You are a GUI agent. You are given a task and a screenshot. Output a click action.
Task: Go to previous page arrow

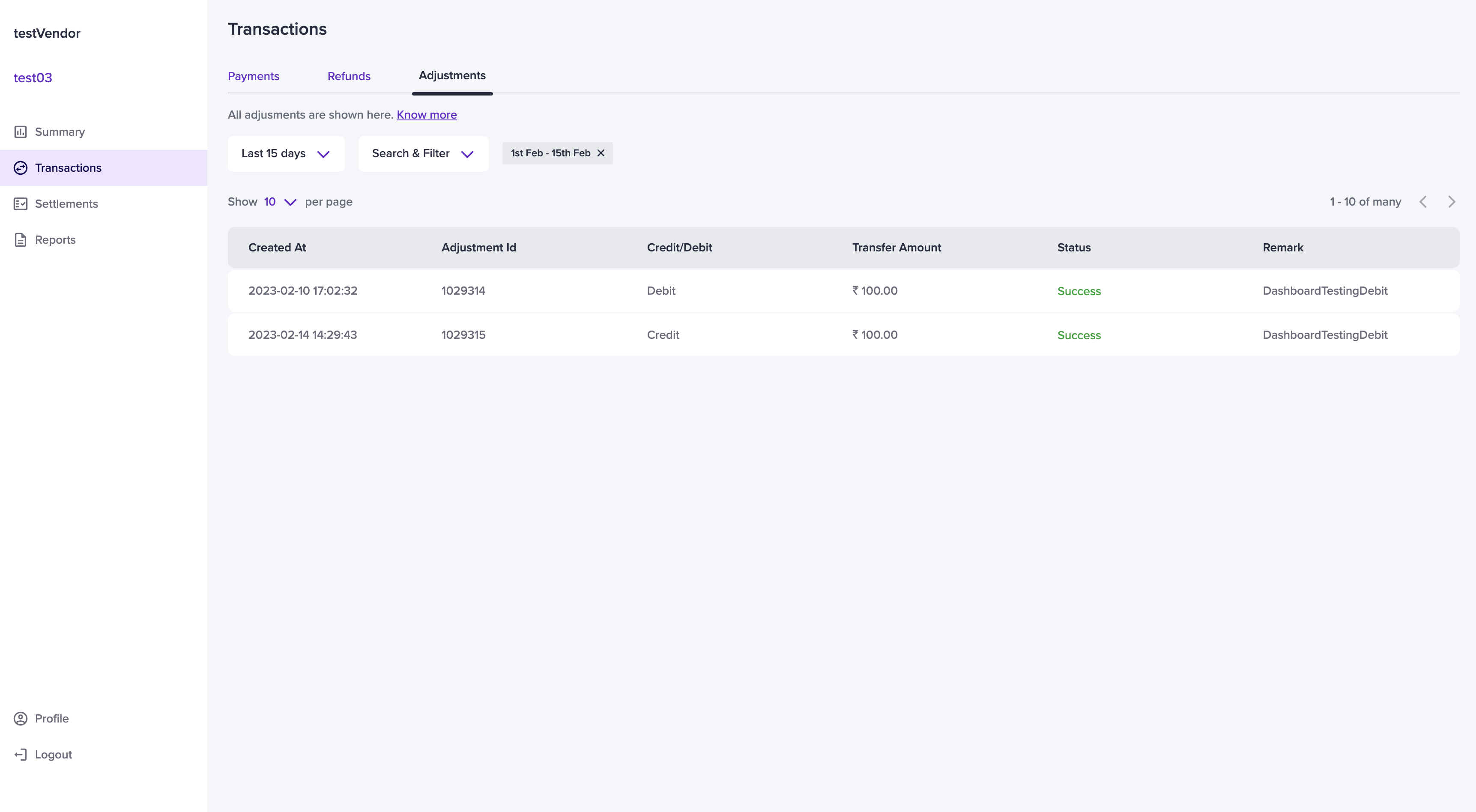[1423, 202]
